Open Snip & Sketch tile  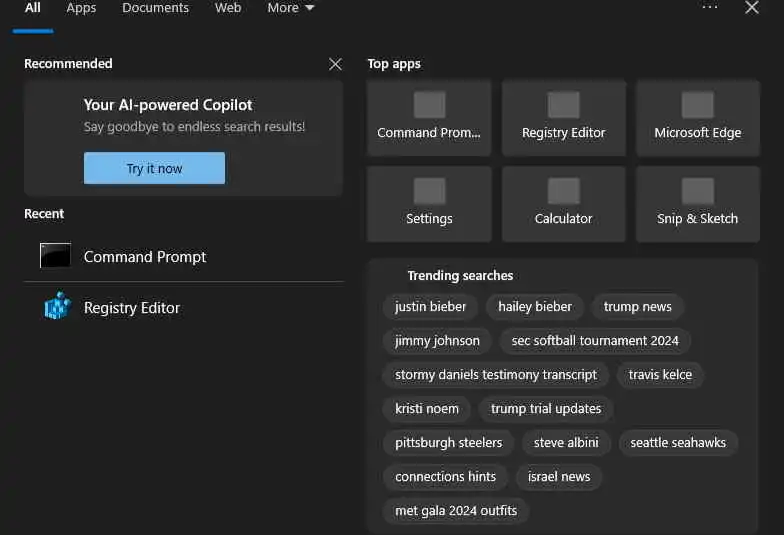697,204
